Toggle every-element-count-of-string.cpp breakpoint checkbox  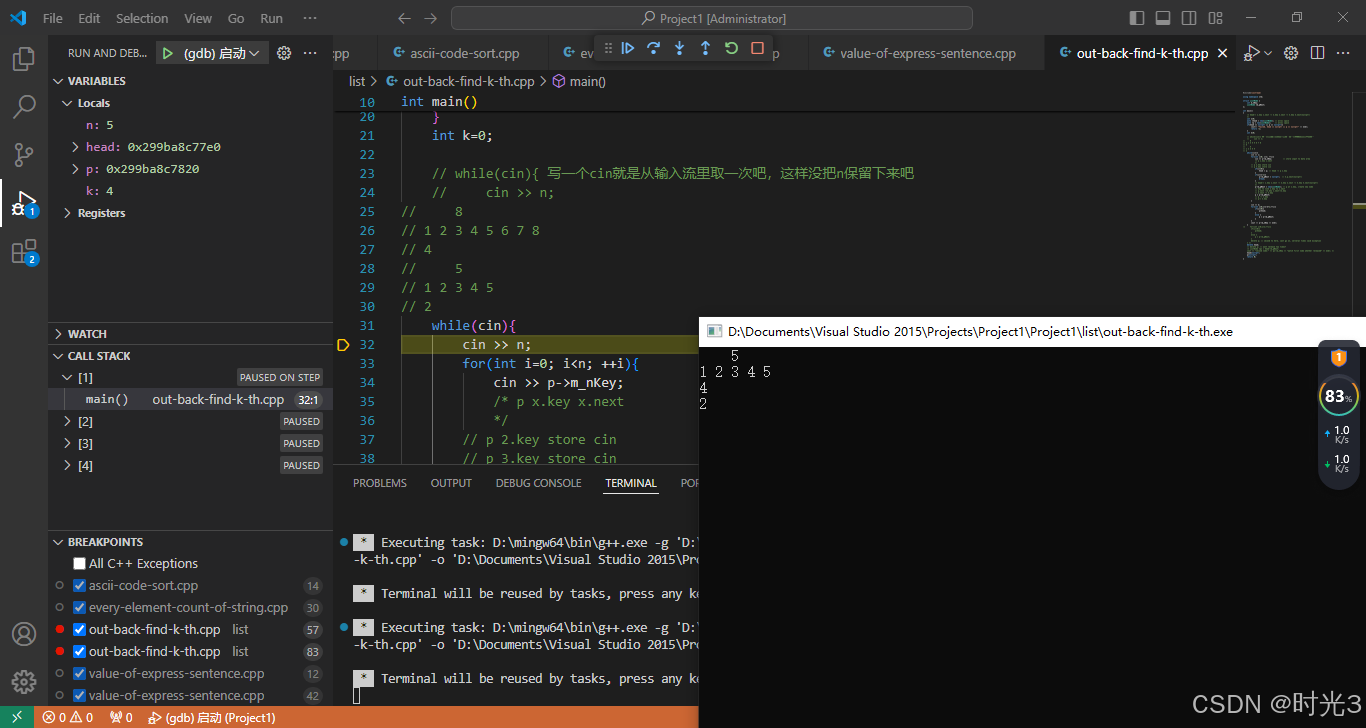79,608
